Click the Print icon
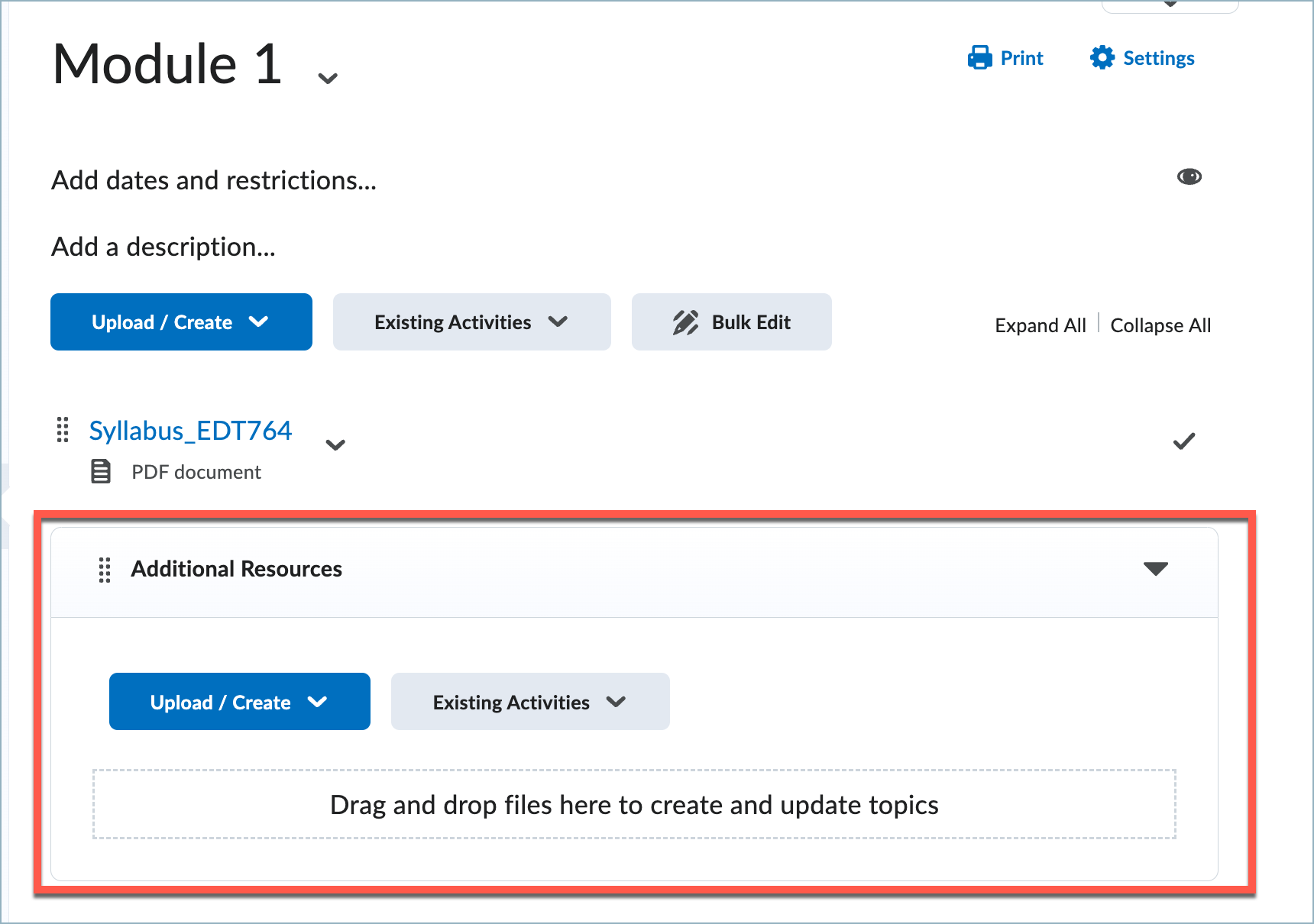Screen dimensions: 1314x924 (980, 57)
